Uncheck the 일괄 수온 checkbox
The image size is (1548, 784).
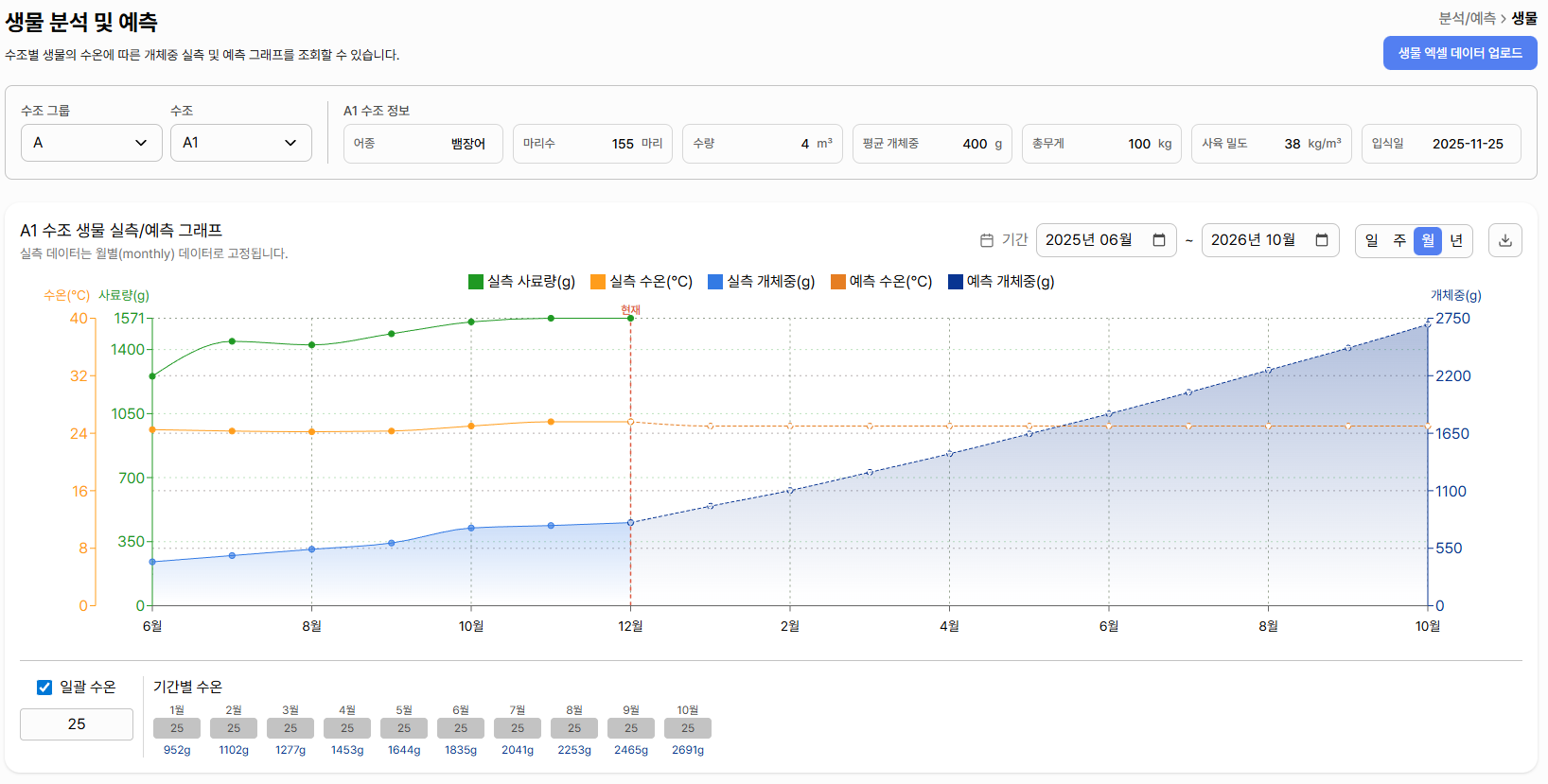[x=44, y=688]
